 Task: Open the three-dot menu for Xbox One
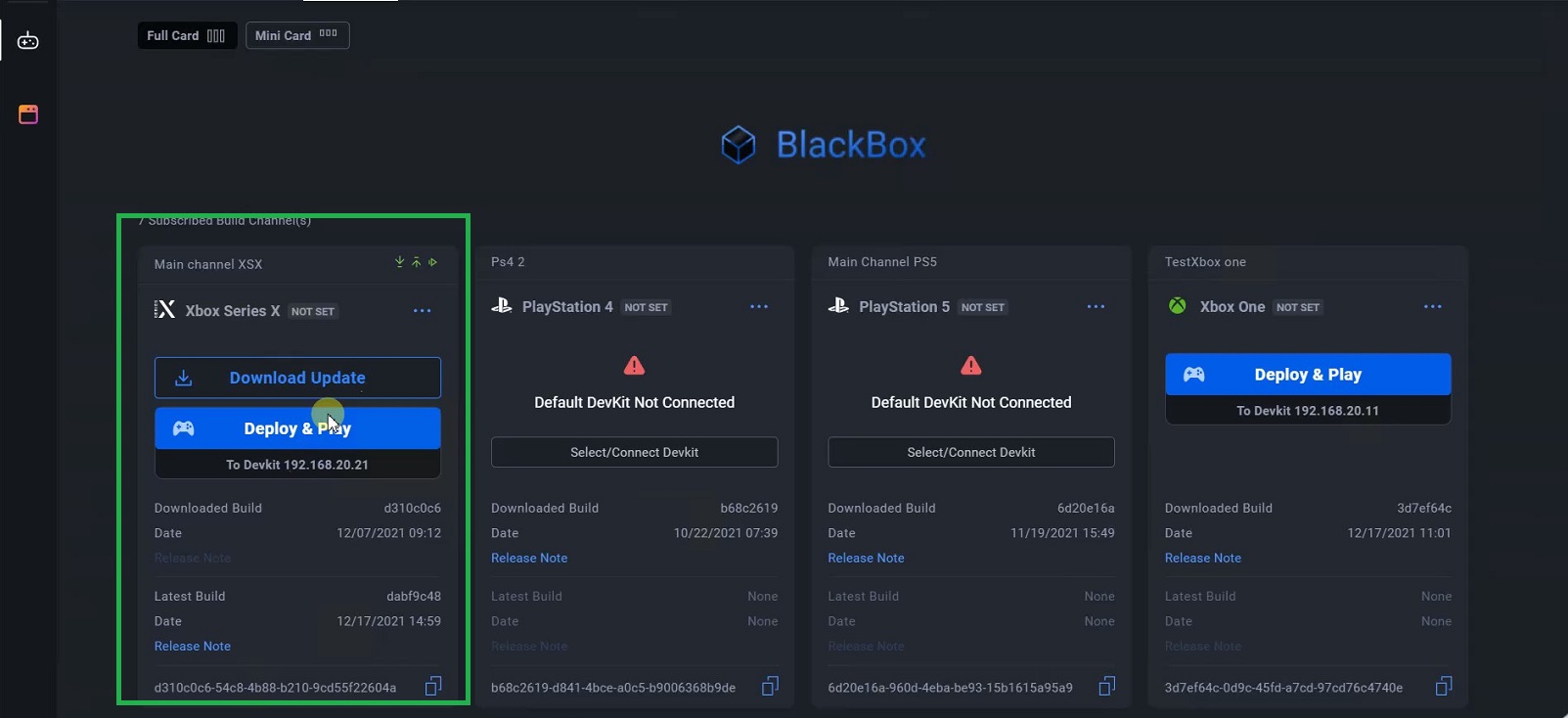pyautogui.click(x=1433, y=307)
